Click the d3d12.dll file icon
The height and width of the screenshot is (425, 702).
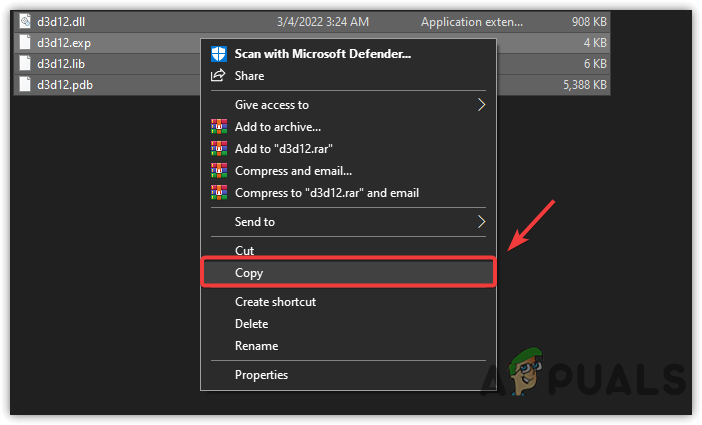point(25,21)
